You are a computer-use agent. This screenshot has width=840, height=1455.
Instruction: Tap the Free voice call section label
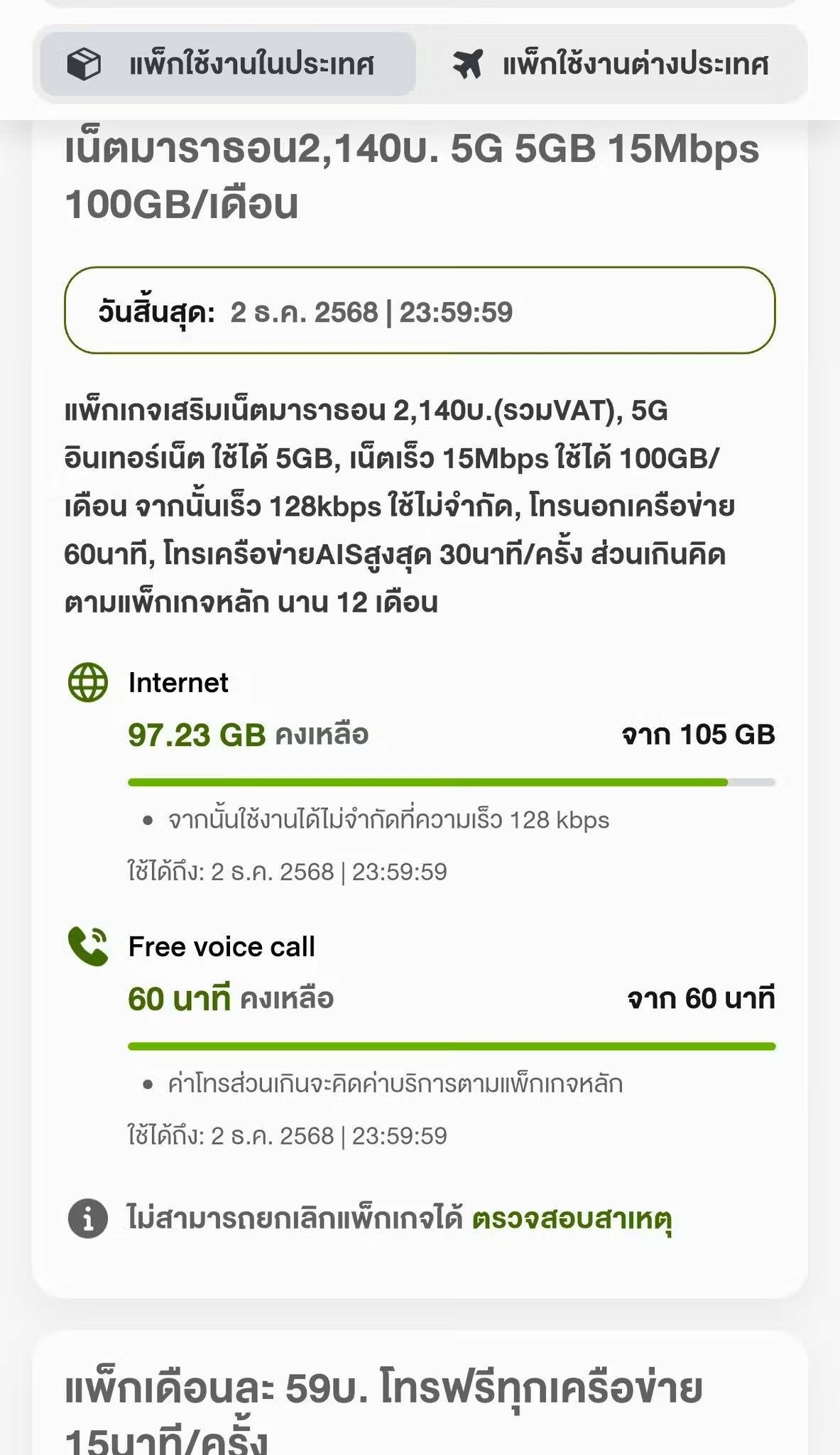coord(222,946)
